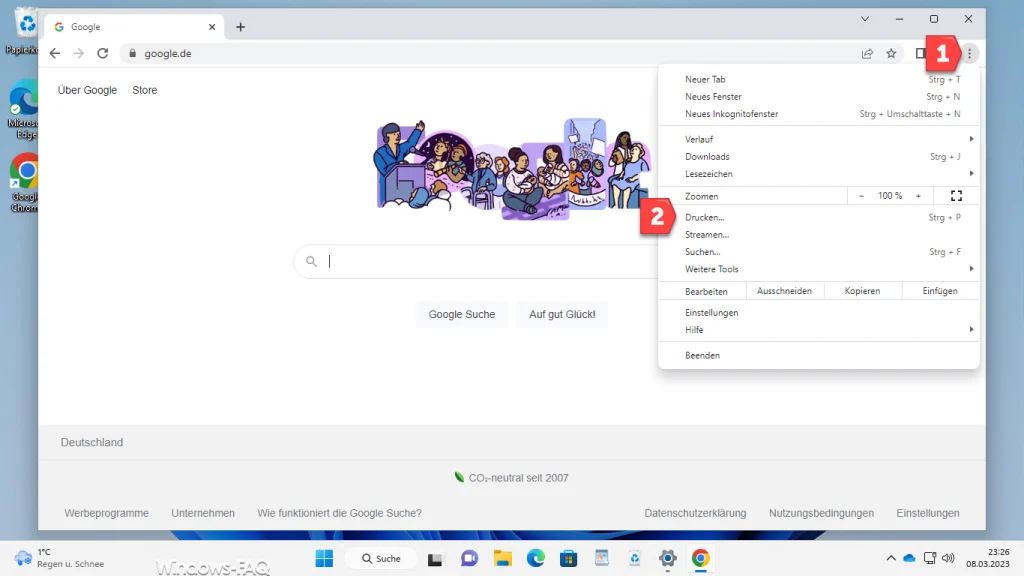The height and width of the screenshot is (576, 1024).
Task: Open the Windows Start menu
Action: click(x=324, y=558)
